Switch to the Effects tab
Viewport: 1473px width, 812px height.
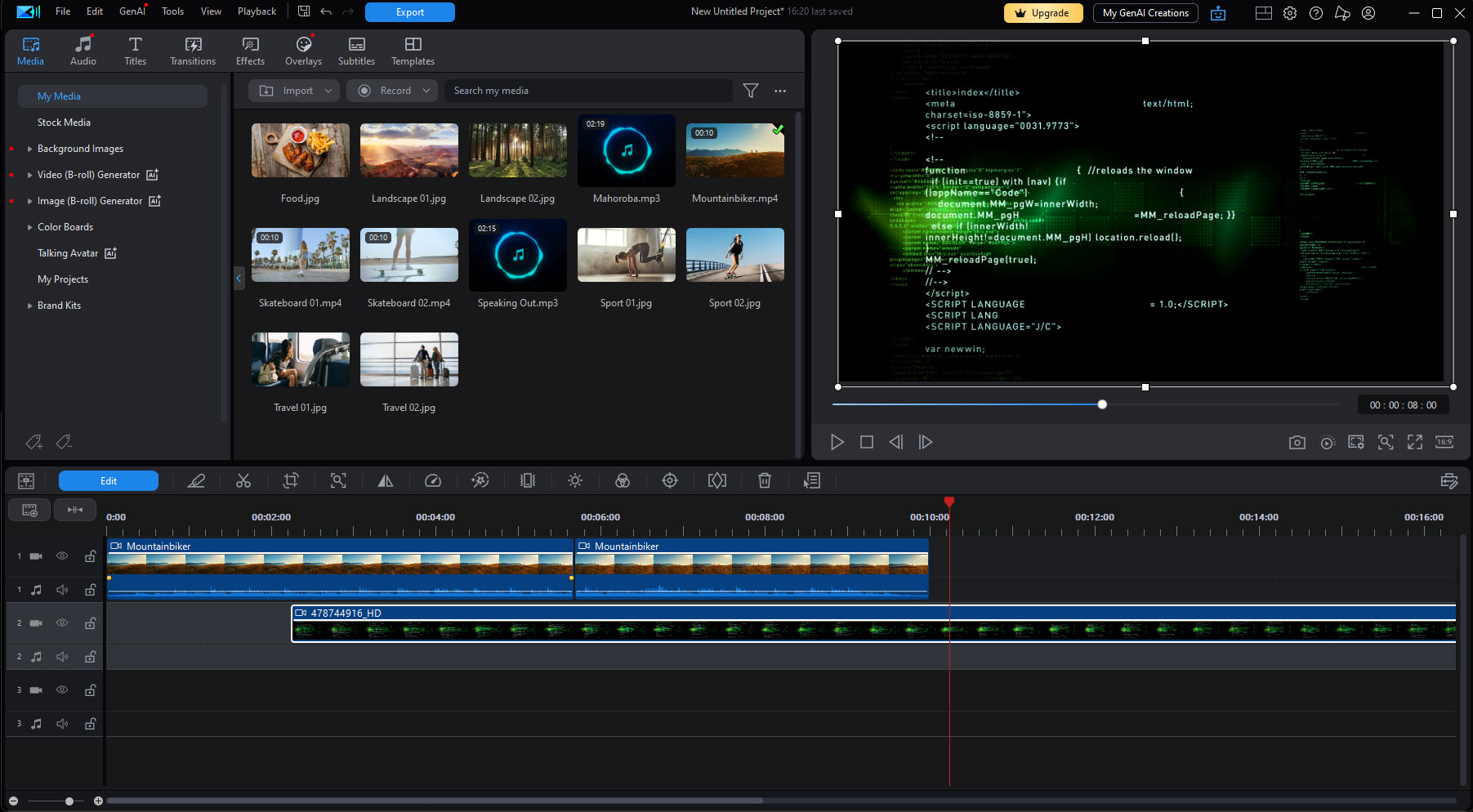pyautogui.click(x=250, y=51)
